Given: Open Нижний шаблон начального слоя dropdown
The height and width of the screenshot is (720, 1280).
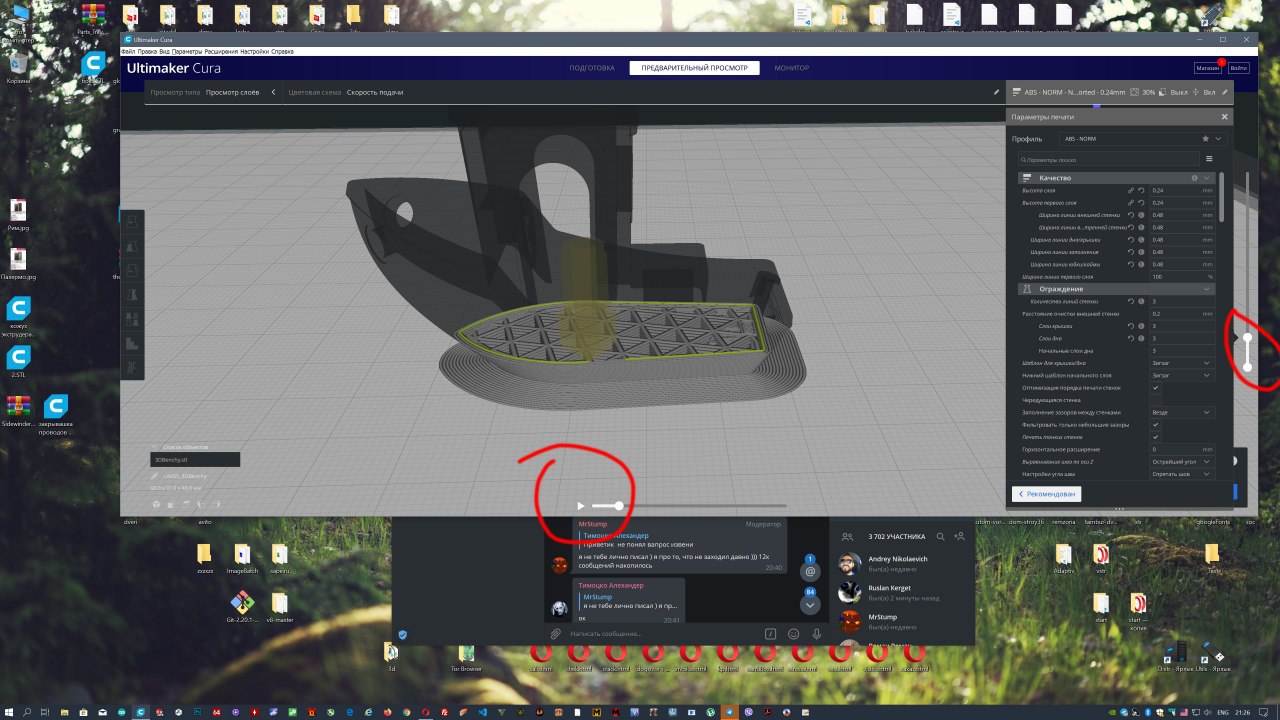Looking at the screenshot, I should [x=1182, y=375].
